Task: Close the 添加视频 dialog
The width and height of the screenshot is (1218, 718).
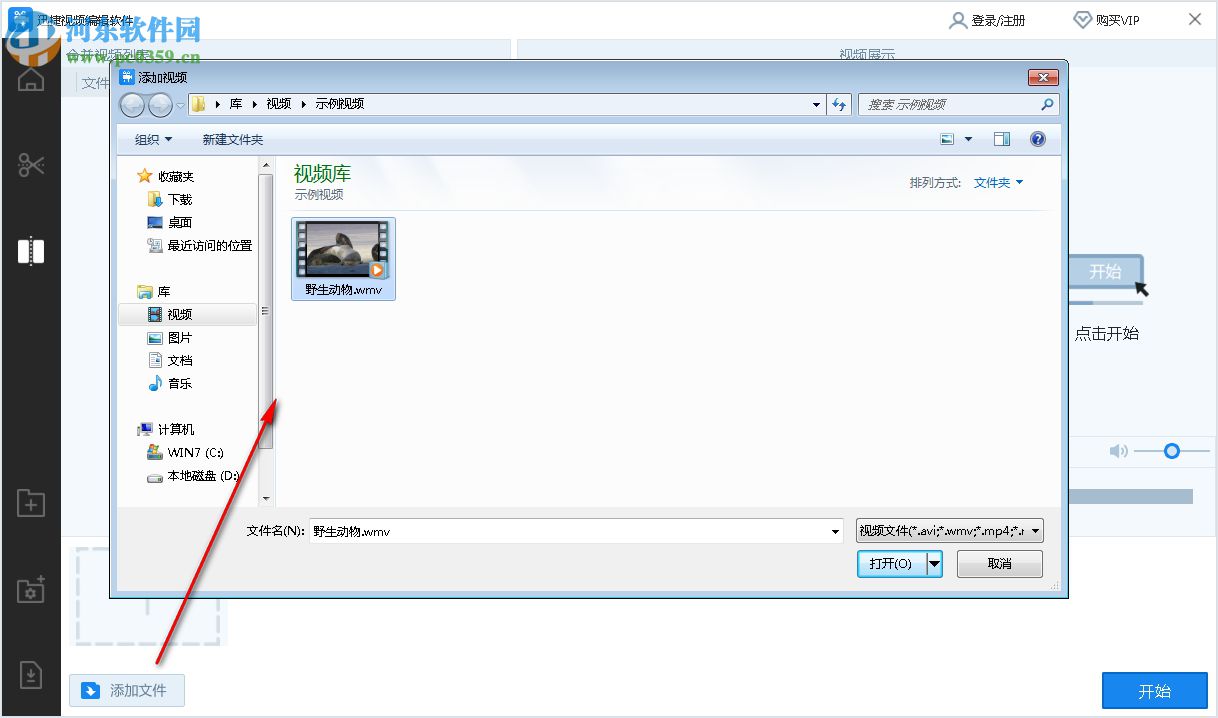Action: pyautogui.click(x=1043, y=77)
